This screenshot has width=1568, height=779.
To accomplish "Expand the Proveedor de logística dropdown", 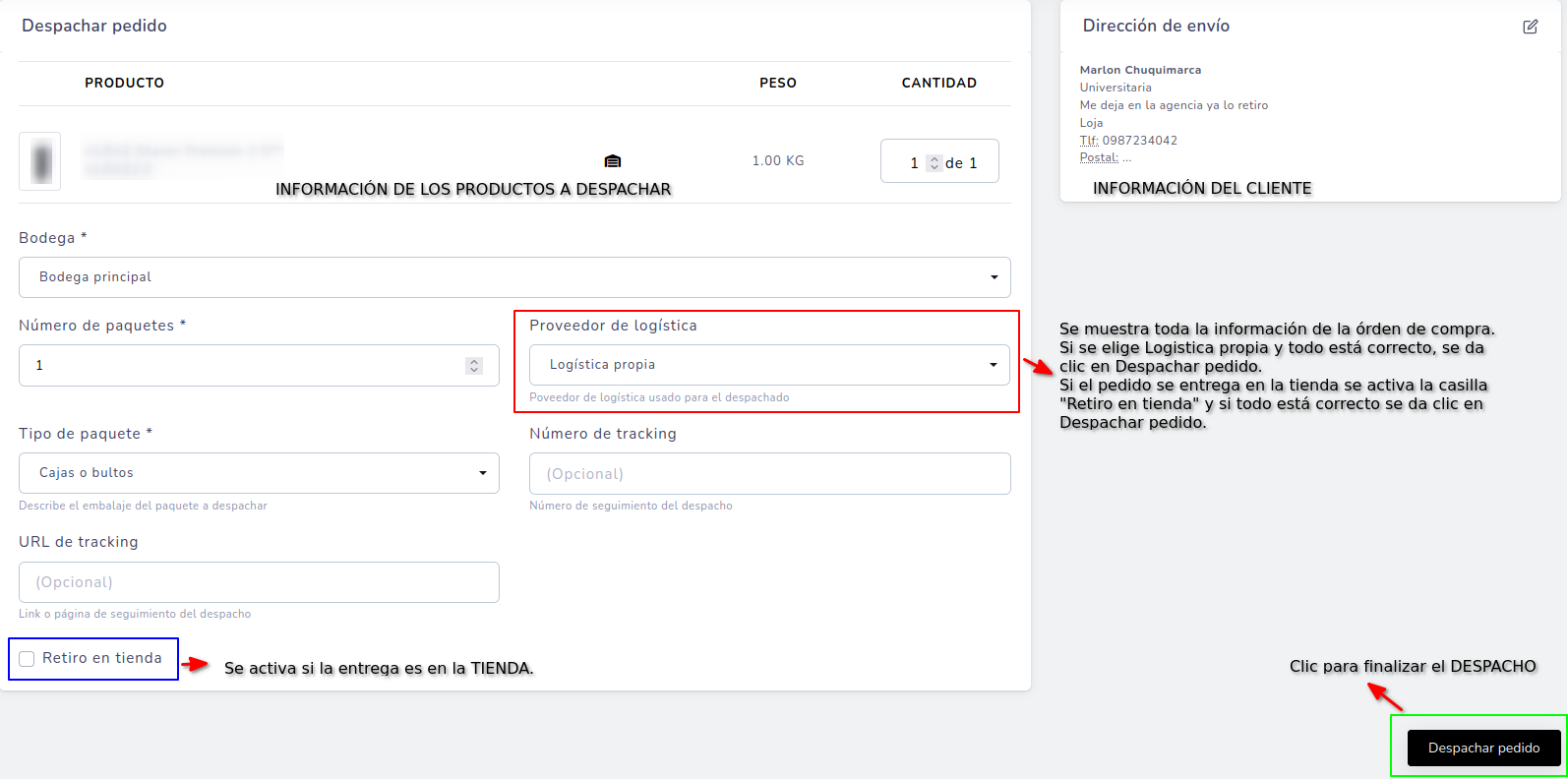I will [769, 365].
